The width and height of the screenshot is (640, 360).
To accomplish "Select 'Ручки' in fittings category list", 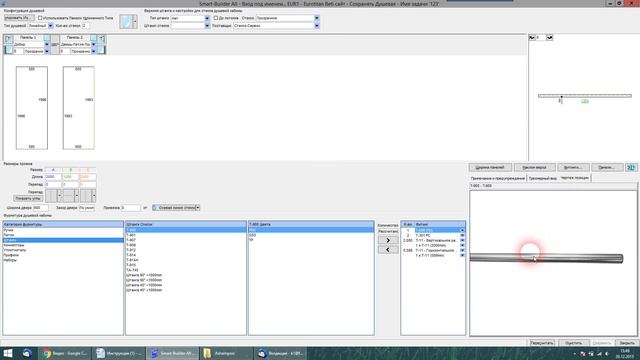I will coord(63,230).
